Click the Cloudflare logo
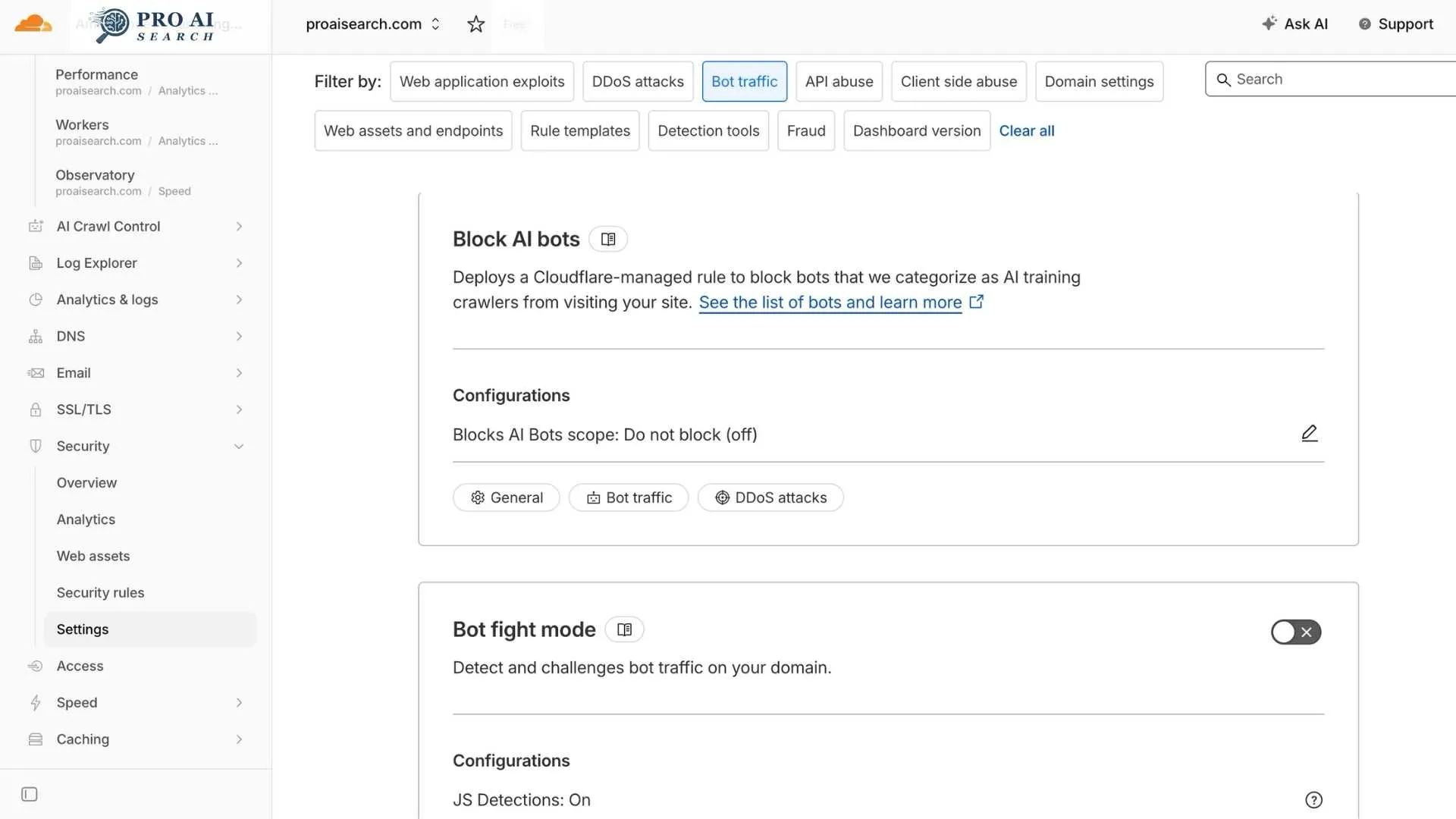 32,24
